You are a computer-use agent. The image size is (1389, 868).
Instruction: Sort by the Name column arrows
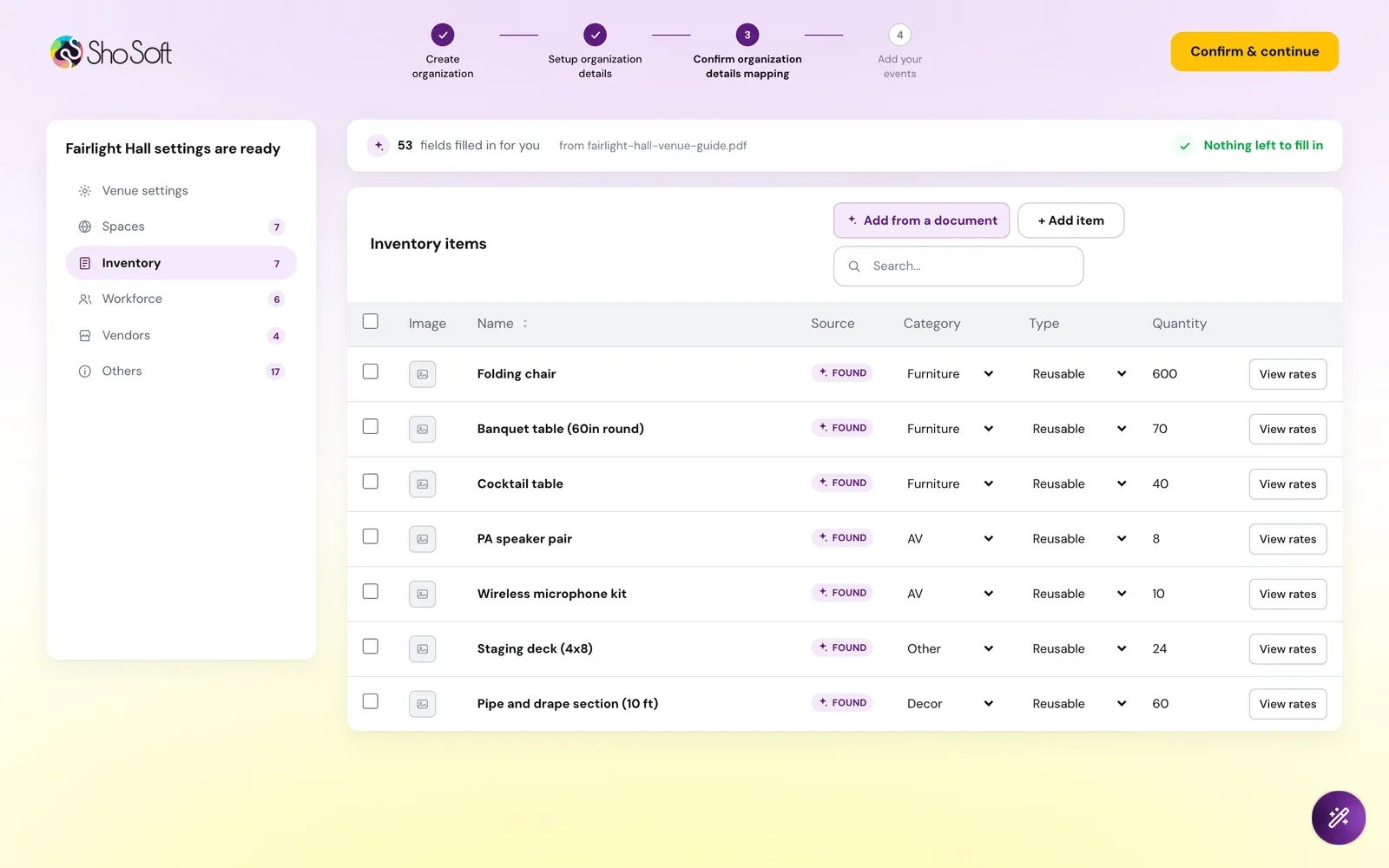tap(525, 324)
